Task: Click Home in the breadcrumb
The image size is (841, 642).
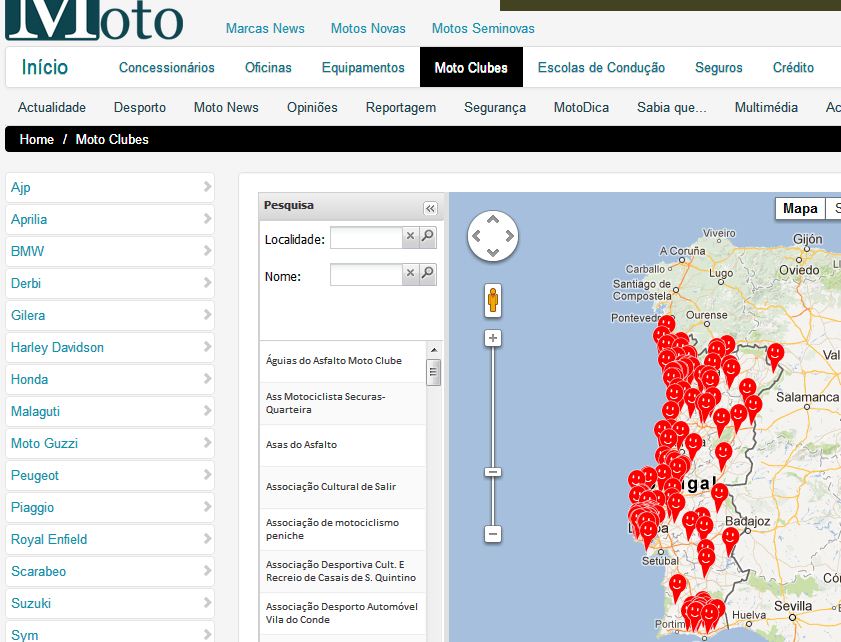Action: (36, 139)
